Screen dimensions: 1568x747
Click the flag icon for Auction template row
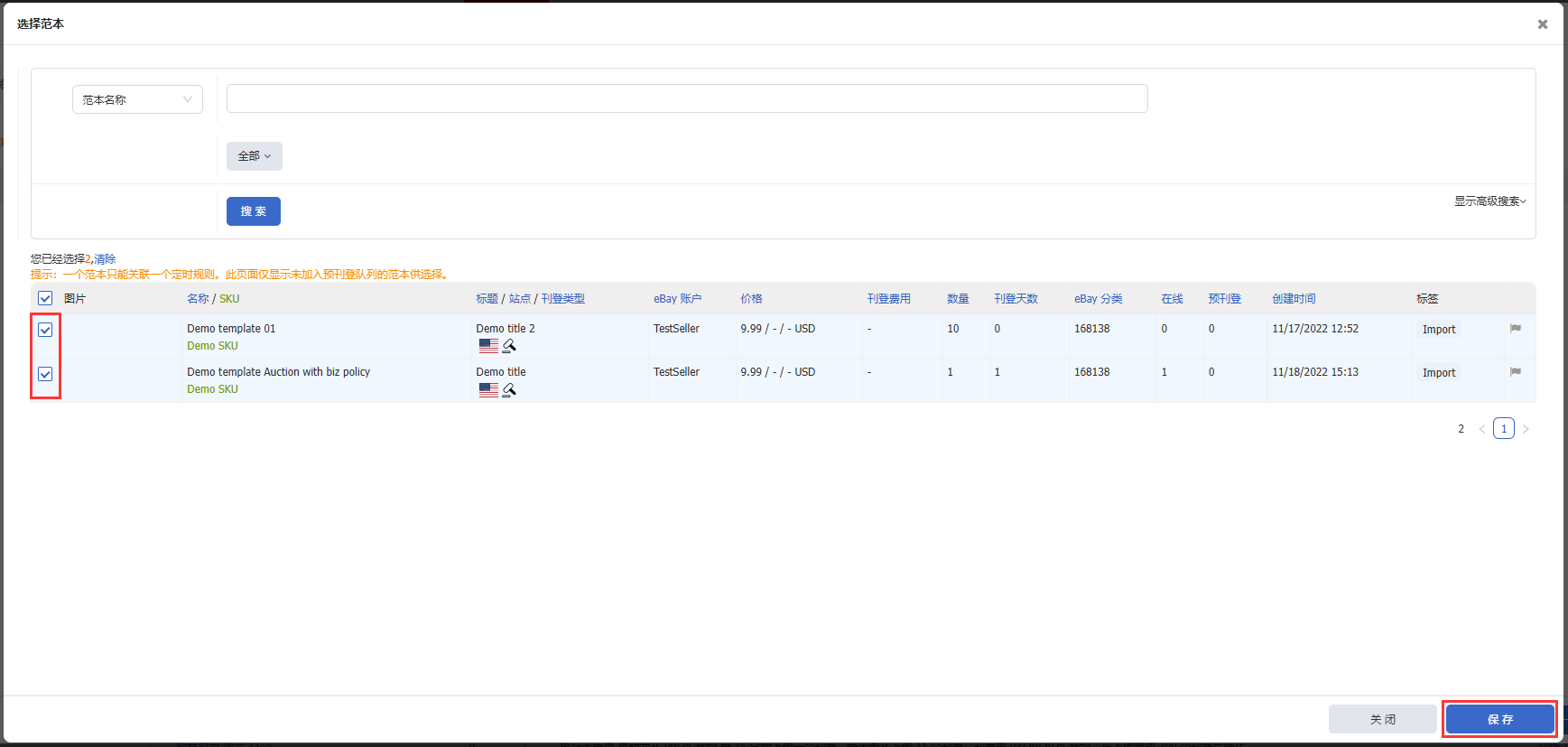pos(1516,372)
